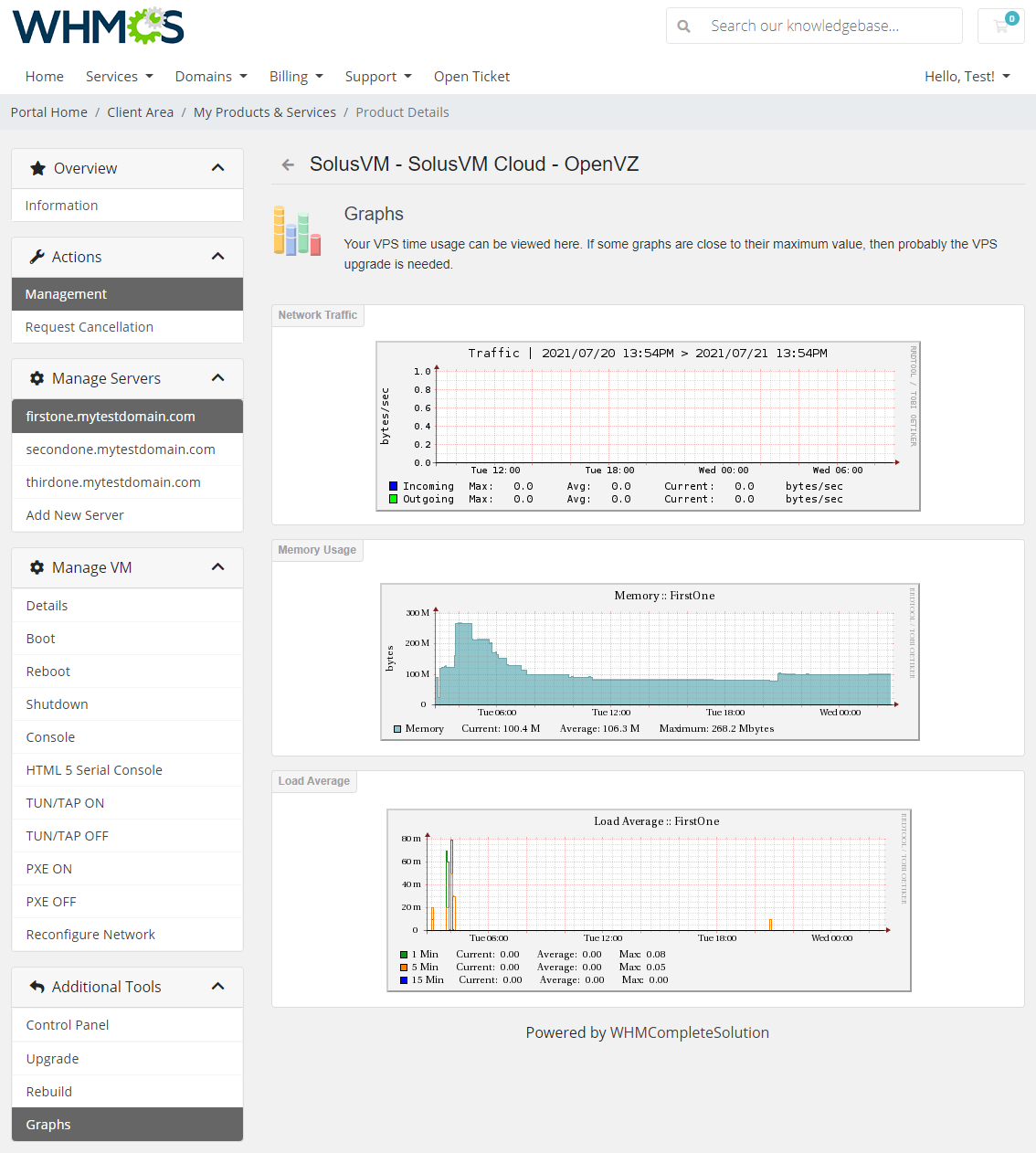Click Open Ticket in navigation bar
This screenshot has height=1153, width=1036.
(x=471, y=77)
